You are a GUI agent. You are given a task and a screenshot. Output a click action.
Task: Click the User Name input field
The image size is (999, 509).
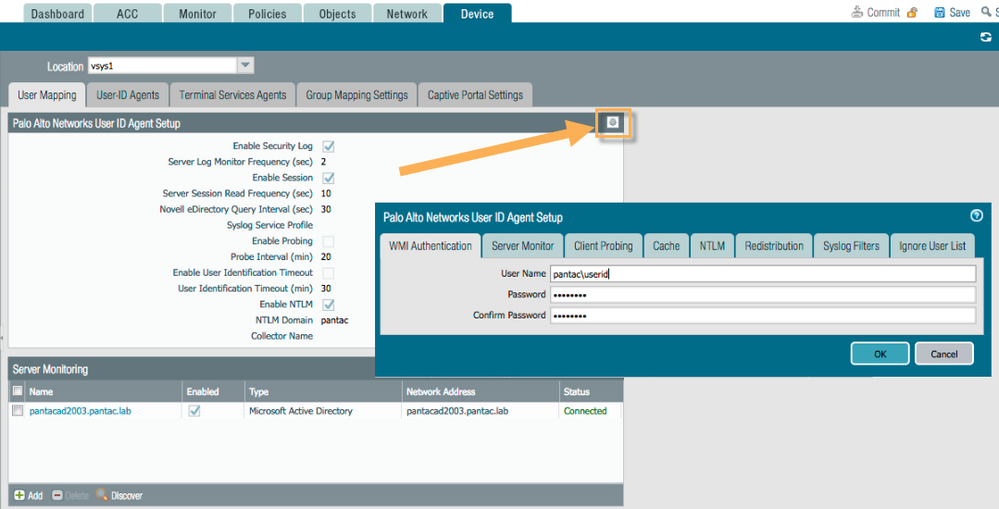click(x=763, y=273)
